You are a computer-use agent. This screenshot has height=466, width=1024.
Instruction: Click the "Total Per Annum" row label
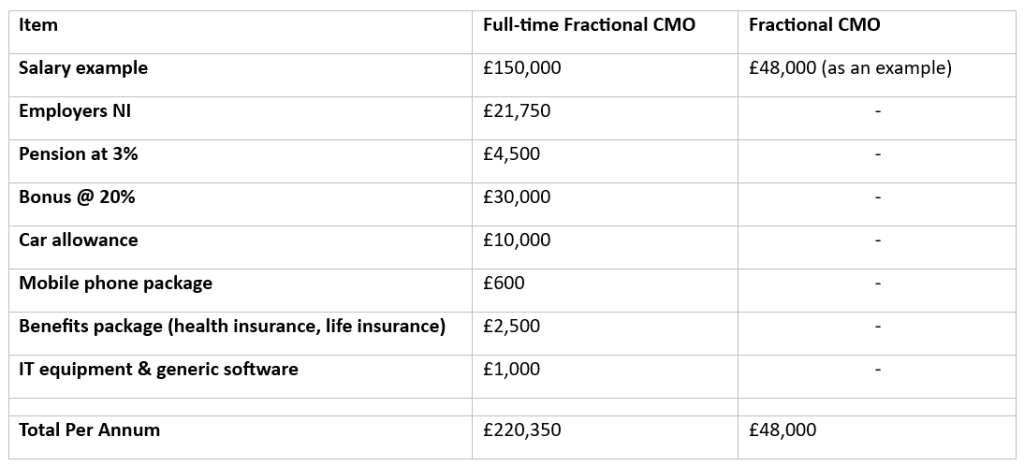click(89, 430)
